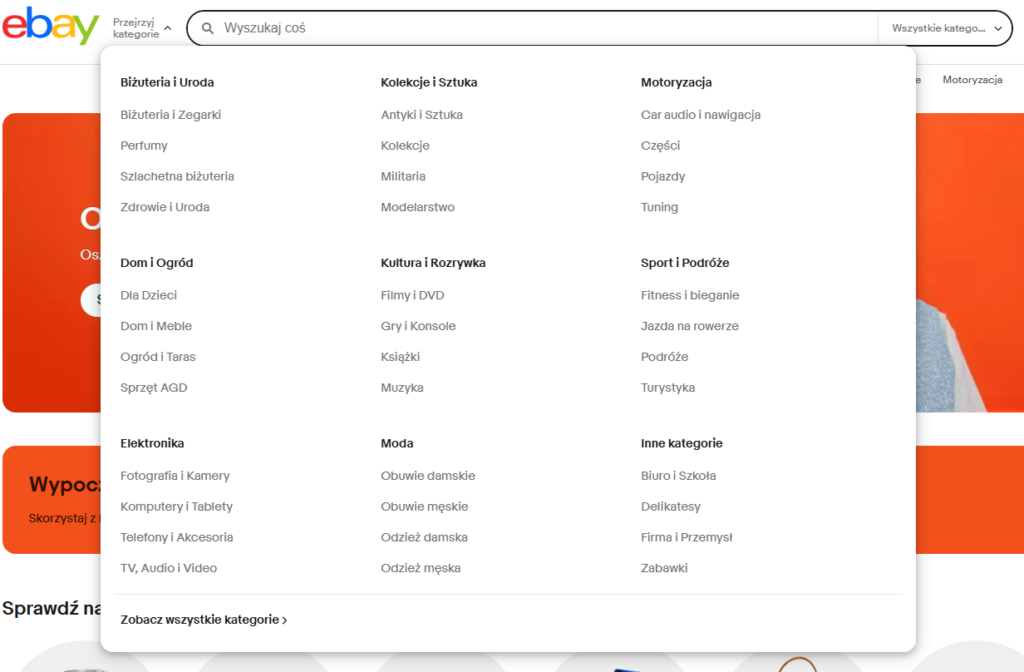This screenshot has width=1024, height=672.
Task: Open Firma i Przemysł category
Action: tap(686, 538)
